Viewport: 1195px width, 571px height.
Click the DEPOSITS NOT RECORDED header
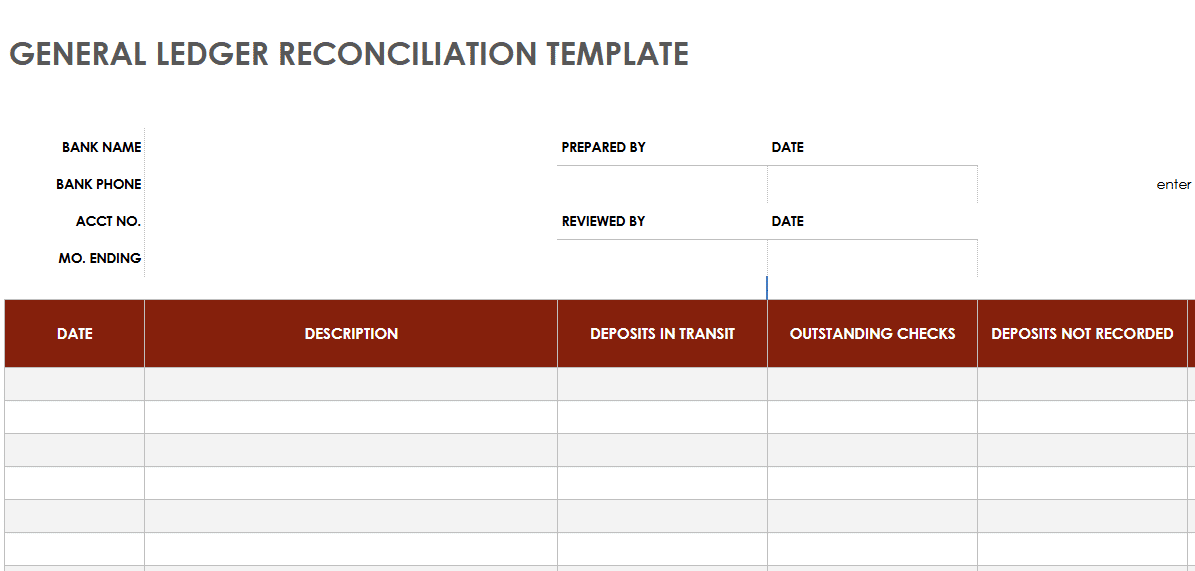[x=1082, y=334]
